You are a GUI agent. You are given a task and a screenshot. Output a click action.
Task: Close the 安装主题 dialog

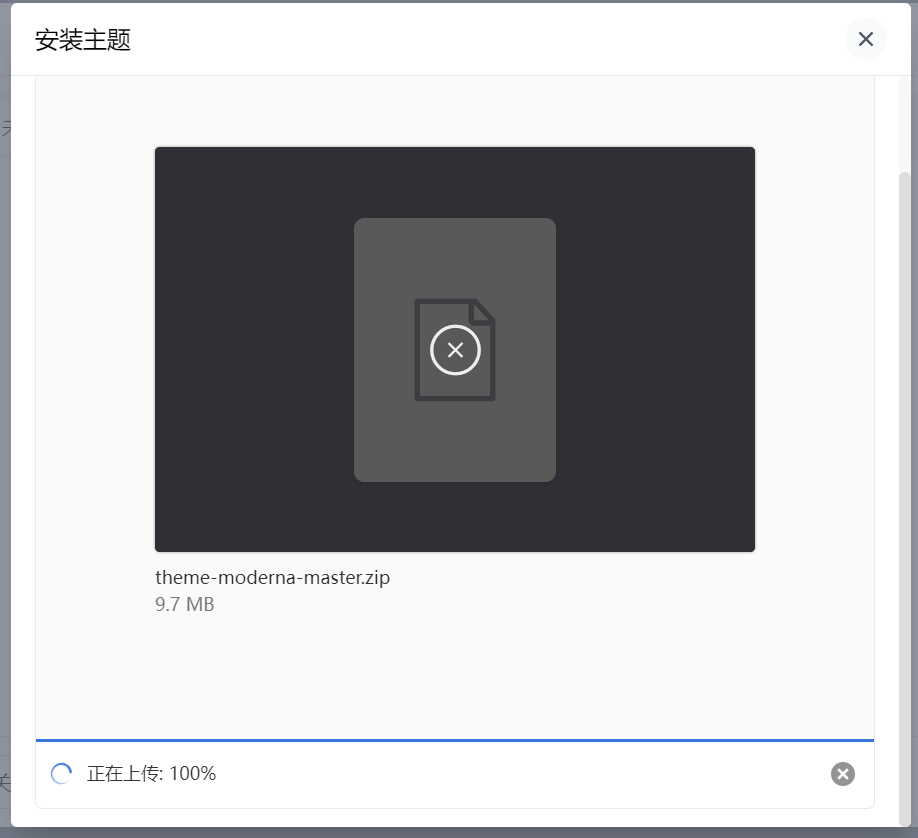click(865, 39)
